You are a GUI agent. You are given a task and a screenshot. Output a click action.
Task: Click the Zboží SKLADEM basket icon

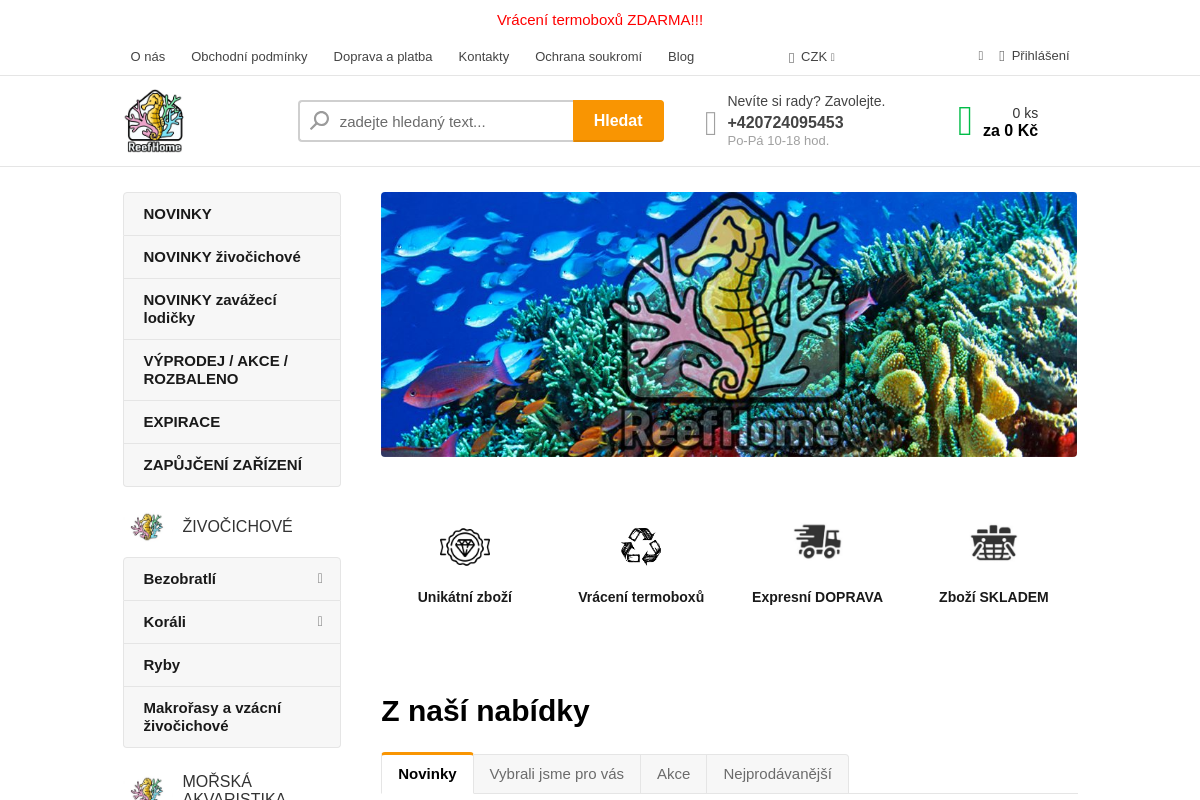point(994,542)
